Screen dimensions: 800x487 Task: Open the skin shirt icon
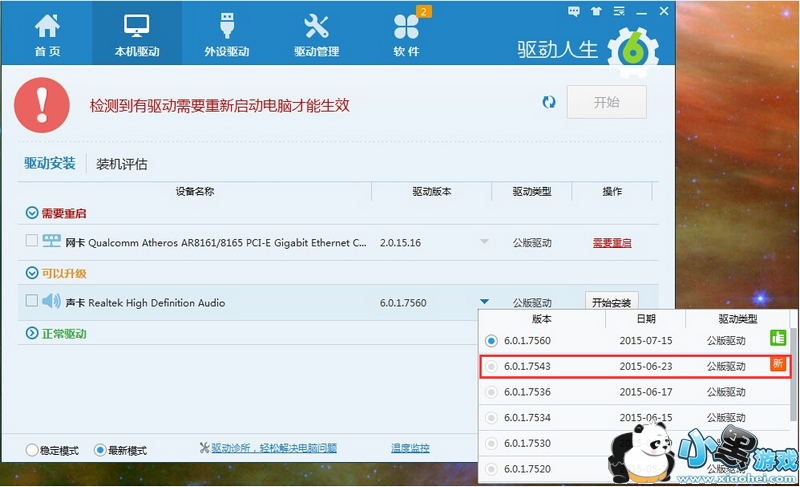596,11
